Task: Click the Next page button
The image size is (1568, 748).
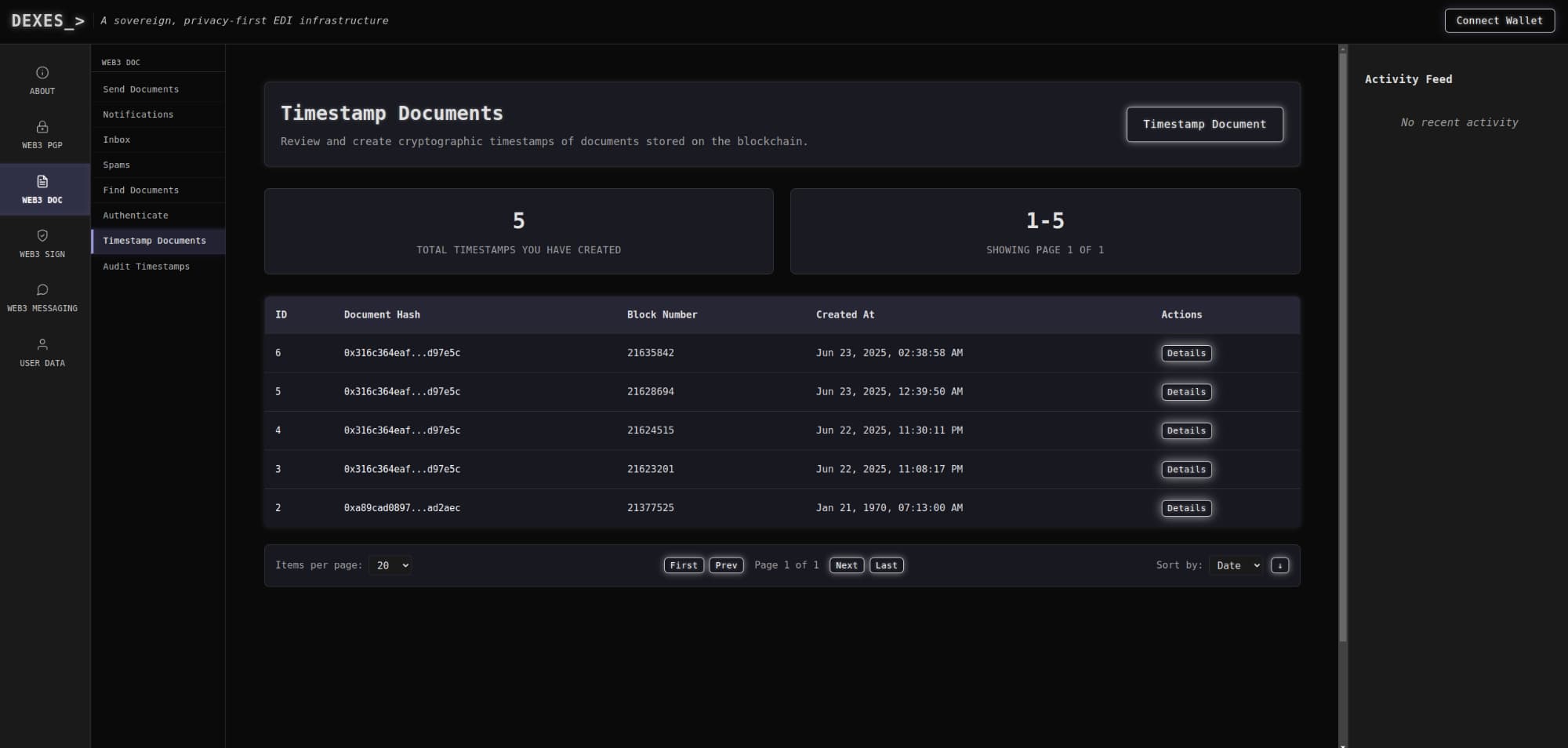Action: point(846,565)
